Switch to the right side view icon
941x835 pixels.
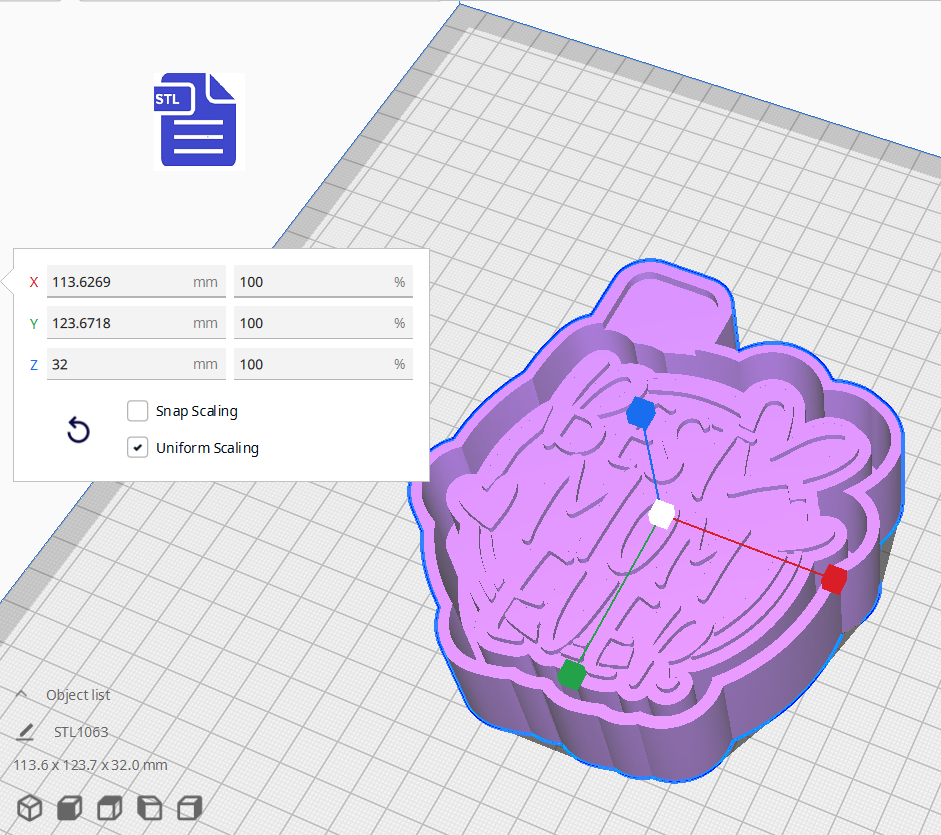point(190,807)
